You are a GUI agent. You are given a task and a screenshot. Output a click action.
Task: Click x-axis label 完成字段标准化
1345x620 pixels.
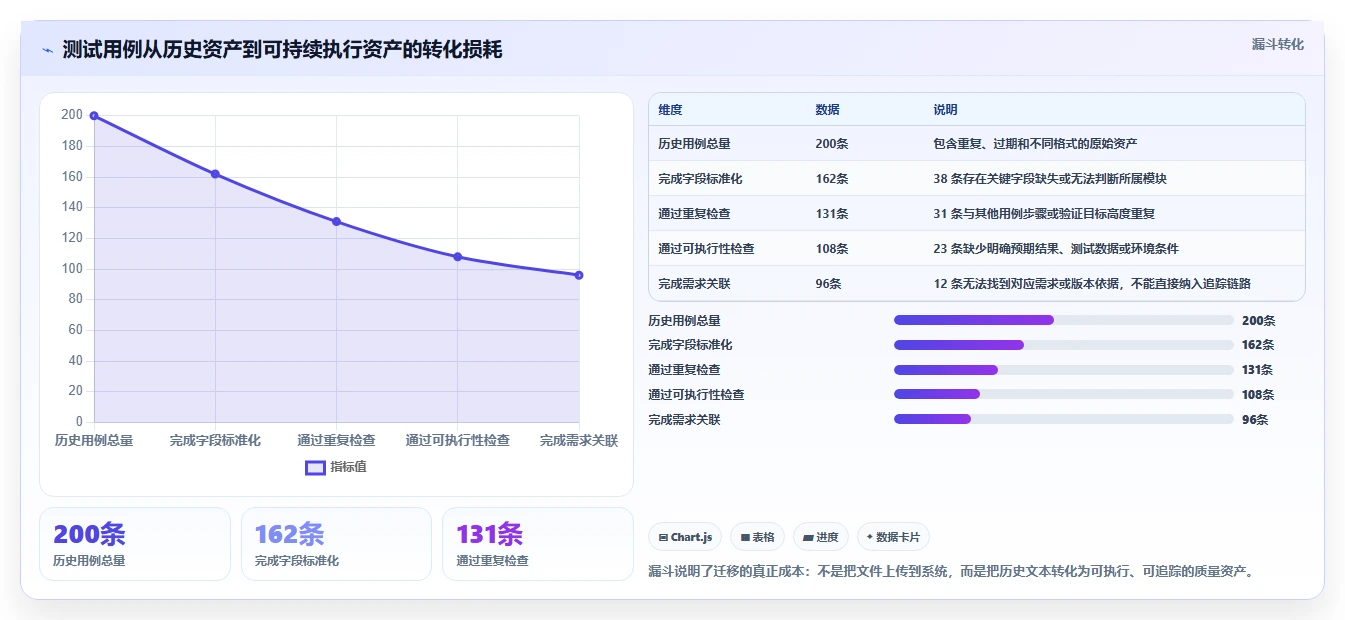[215, 440]
